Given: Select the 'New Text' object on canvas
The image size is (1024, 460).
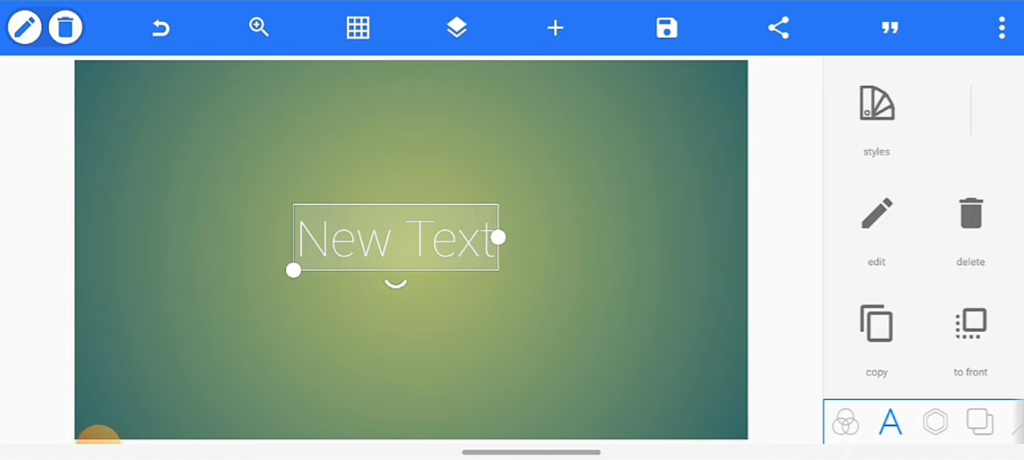Looking at the screenshot, I should tap(395, 238).
